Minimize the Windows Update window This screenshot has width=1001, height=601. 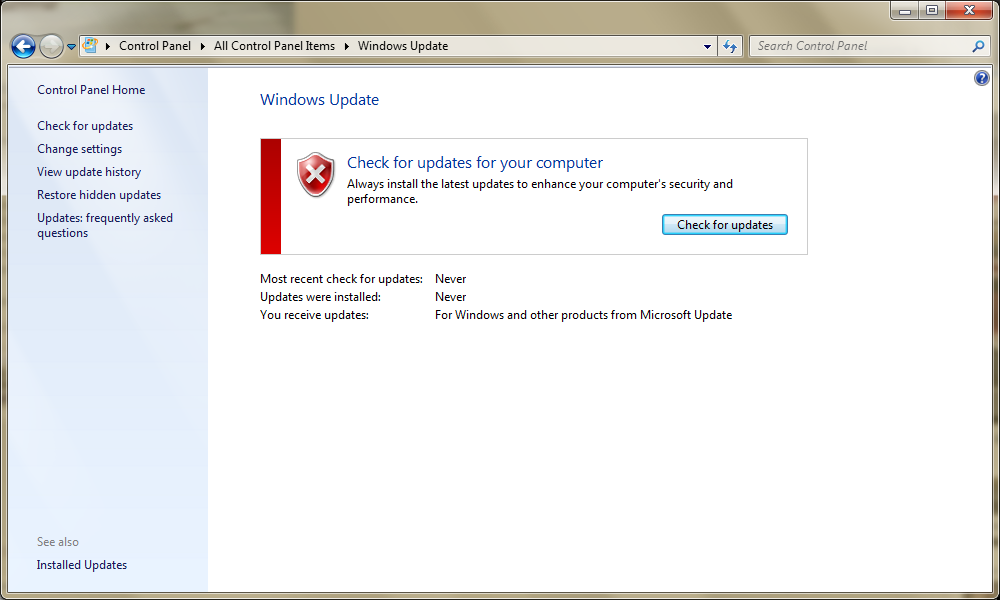point(905,11)
